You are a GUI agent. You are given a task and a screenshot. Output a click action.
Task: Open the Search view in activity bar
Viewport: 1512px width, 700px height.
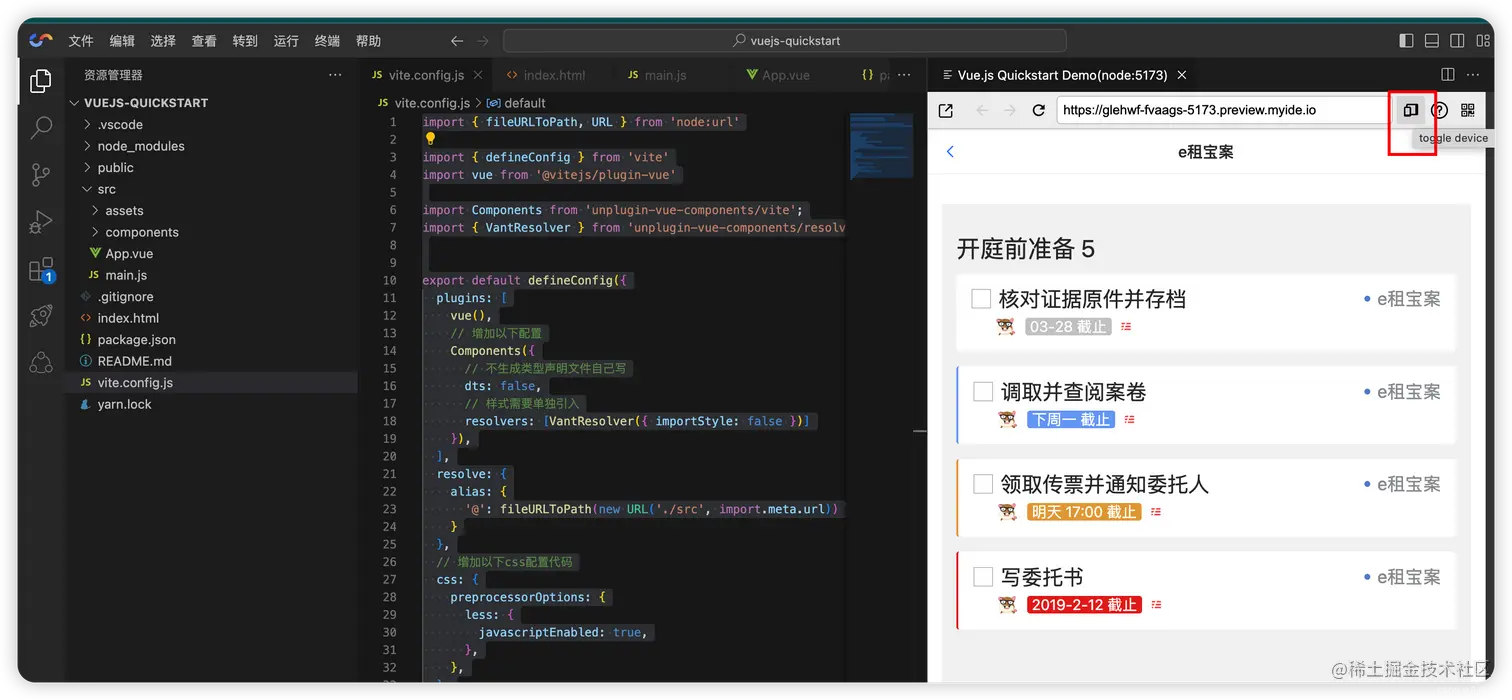pos(41,127)
